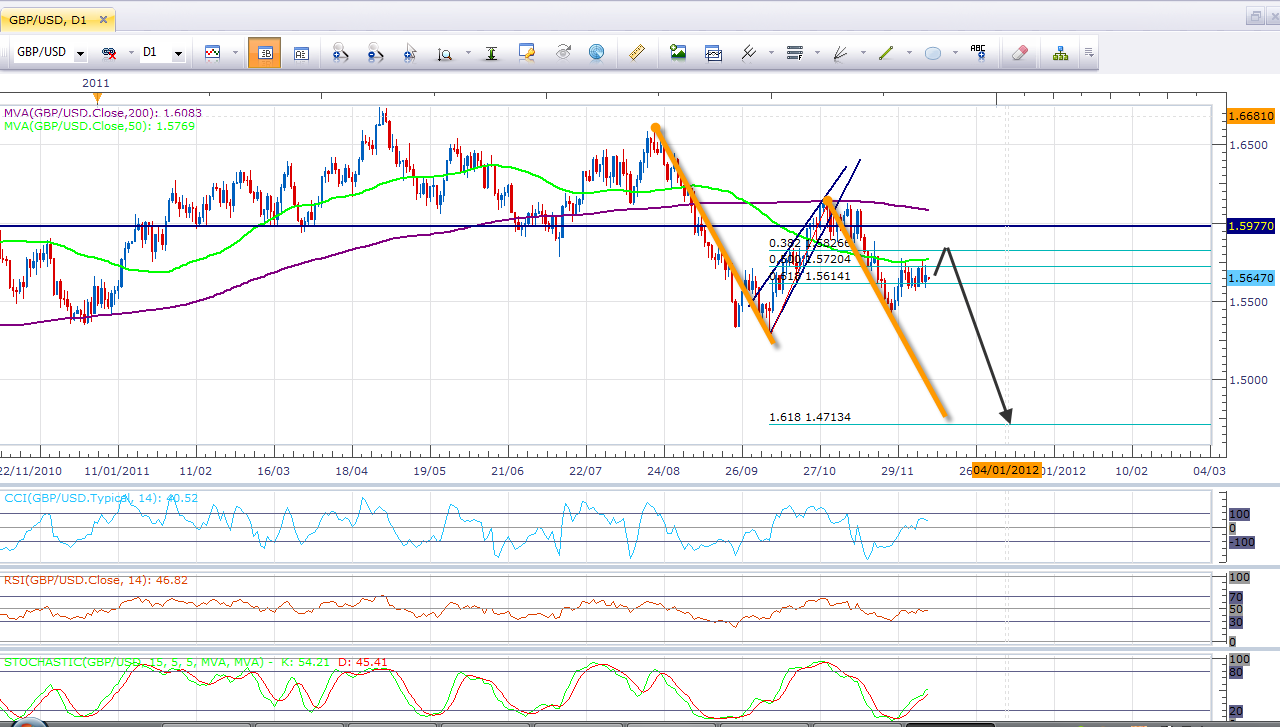Click the 11/01/2011 date axis label
The image size is (1280, 727).
pos(117,470)
